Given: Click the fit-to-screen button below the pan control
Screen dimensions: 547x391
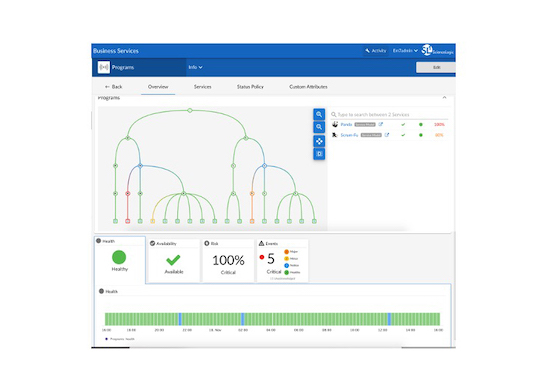Looking at the screenshot, I should 319,154.
